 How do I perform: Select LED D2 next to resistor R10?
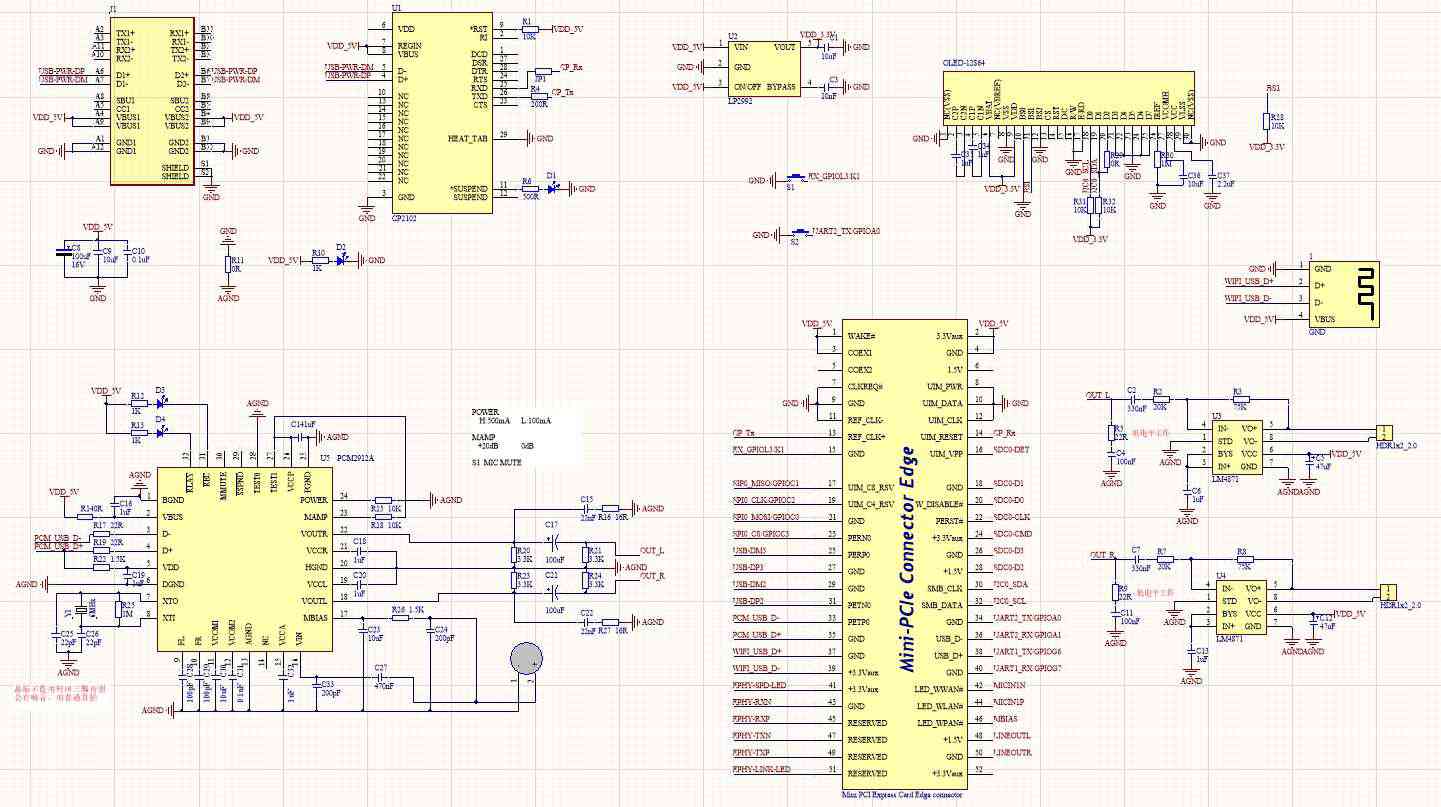[x=342, y=260]
